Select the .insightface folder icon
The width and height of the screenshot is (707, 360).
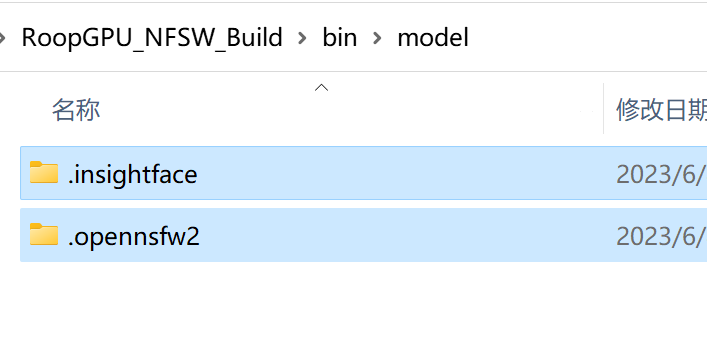click(44, 172)
